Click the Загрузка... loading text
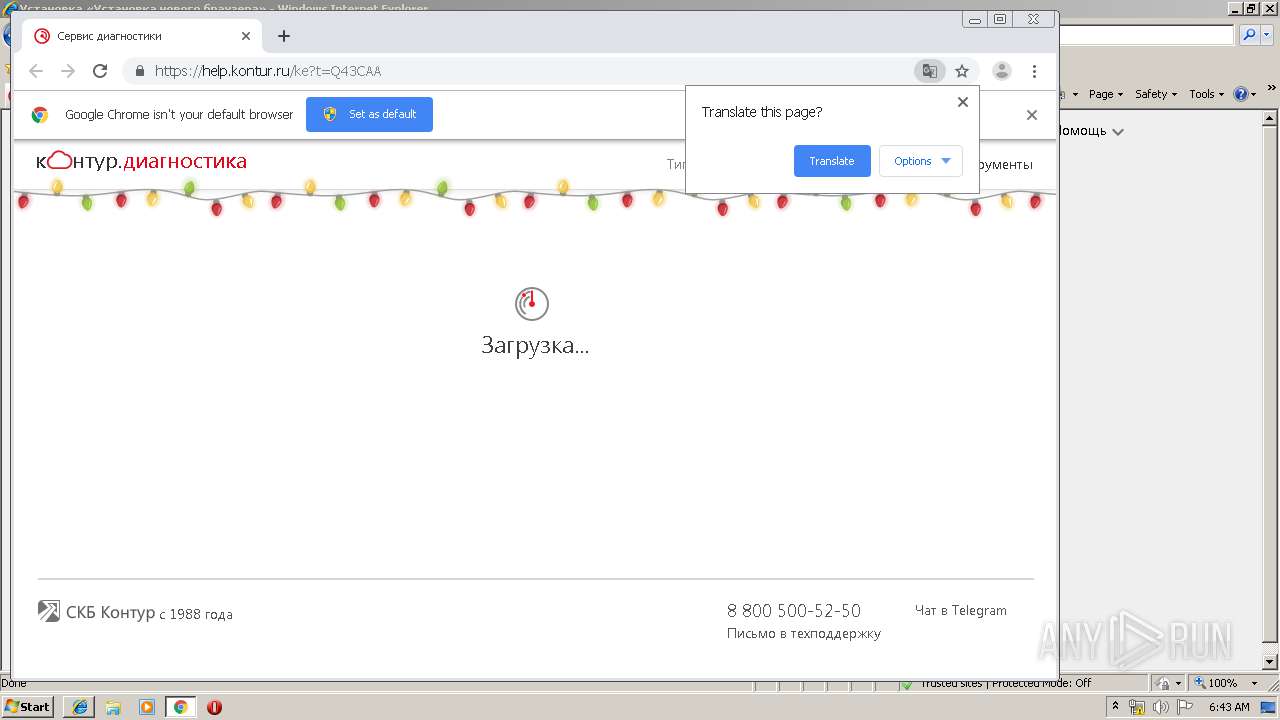 coord(535,346)
